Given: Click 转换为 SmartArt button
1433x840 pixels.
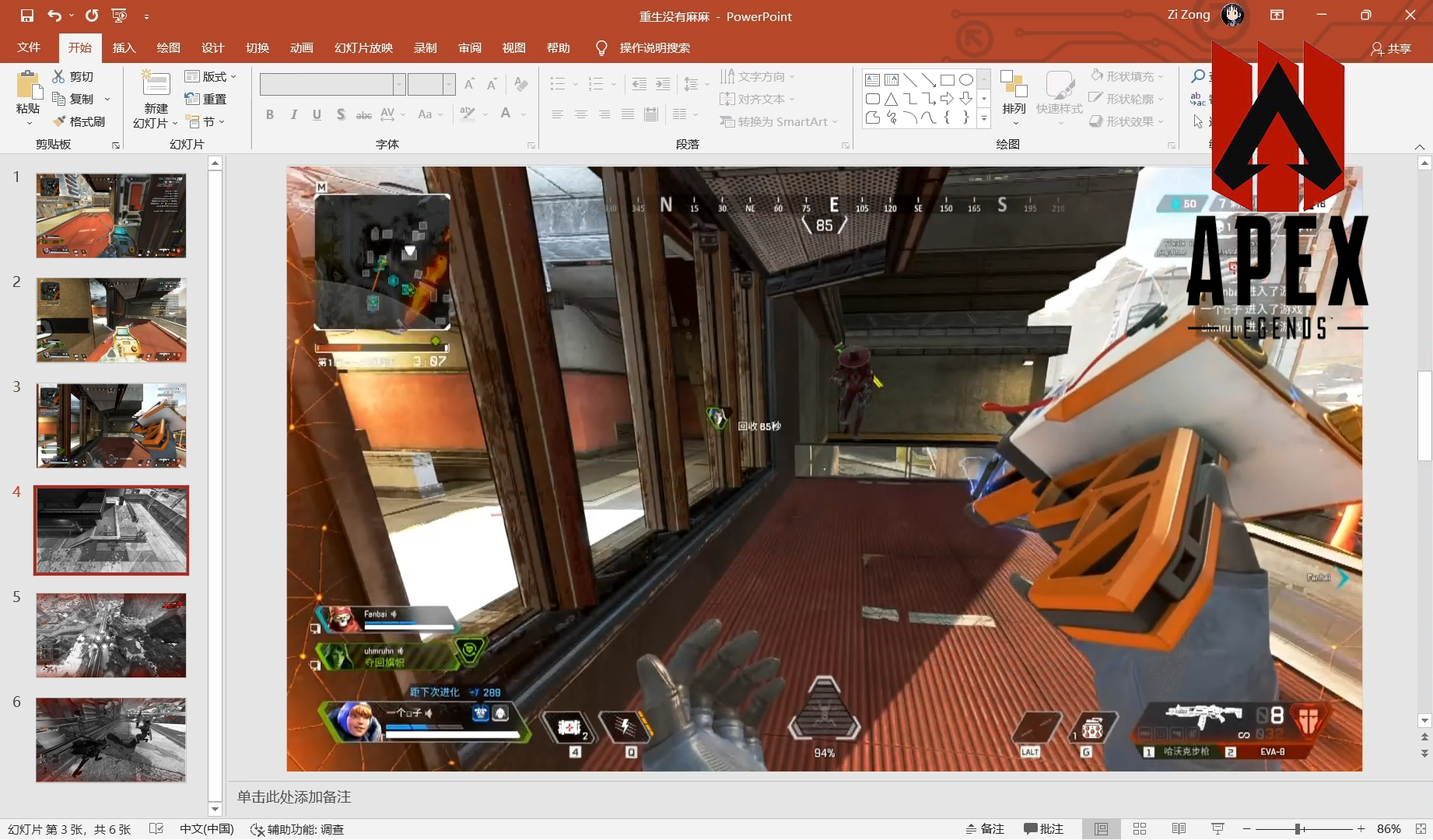Looking at the screenshot, I should coord(779,121).
